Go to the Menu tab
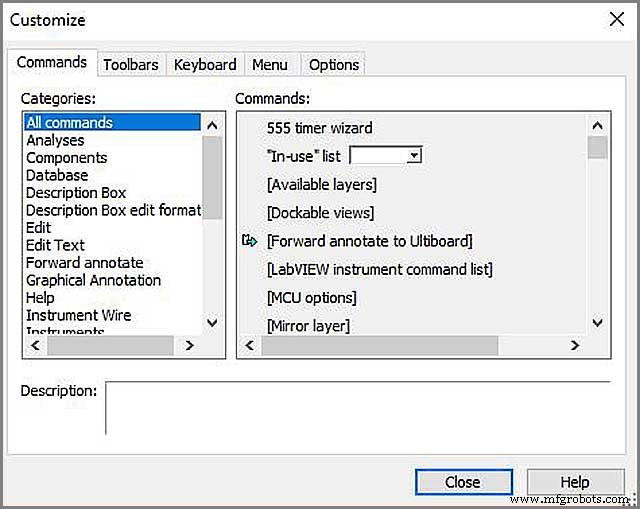The image size is (640, 509). click(269, 64)
